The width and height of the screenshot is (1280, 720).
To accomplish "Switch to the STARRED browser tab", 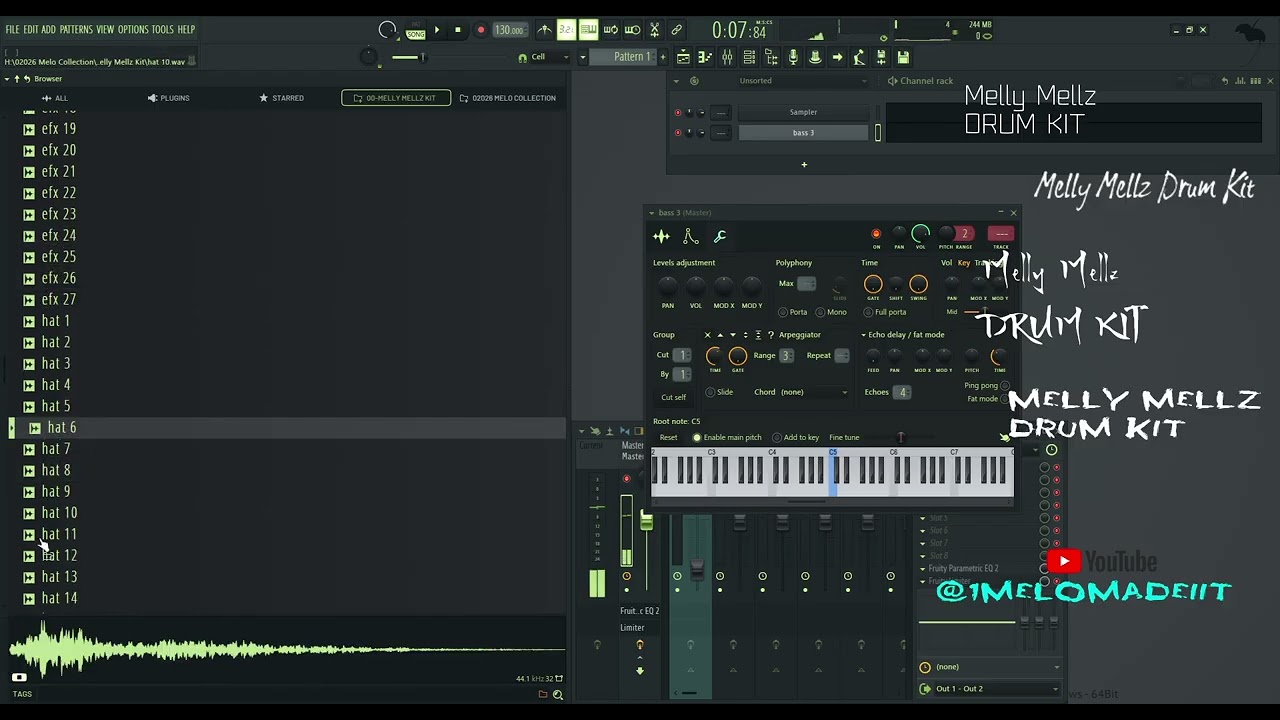I will point(281,98).
